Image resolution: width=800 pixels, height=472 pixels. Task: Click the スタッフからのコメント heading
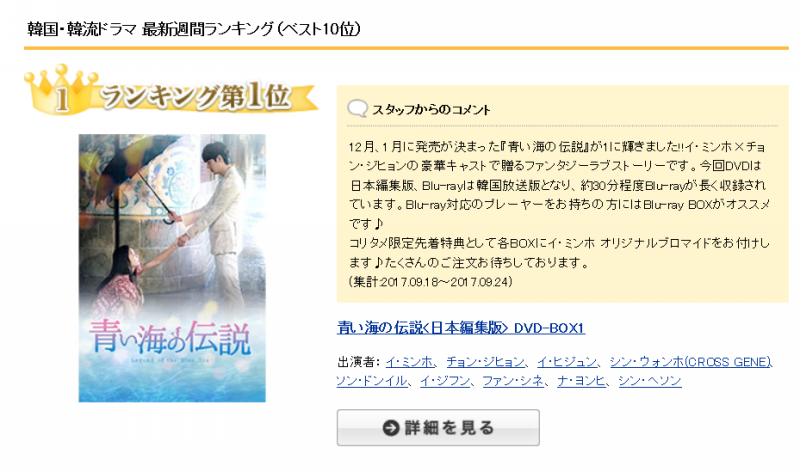click(431, 110)
